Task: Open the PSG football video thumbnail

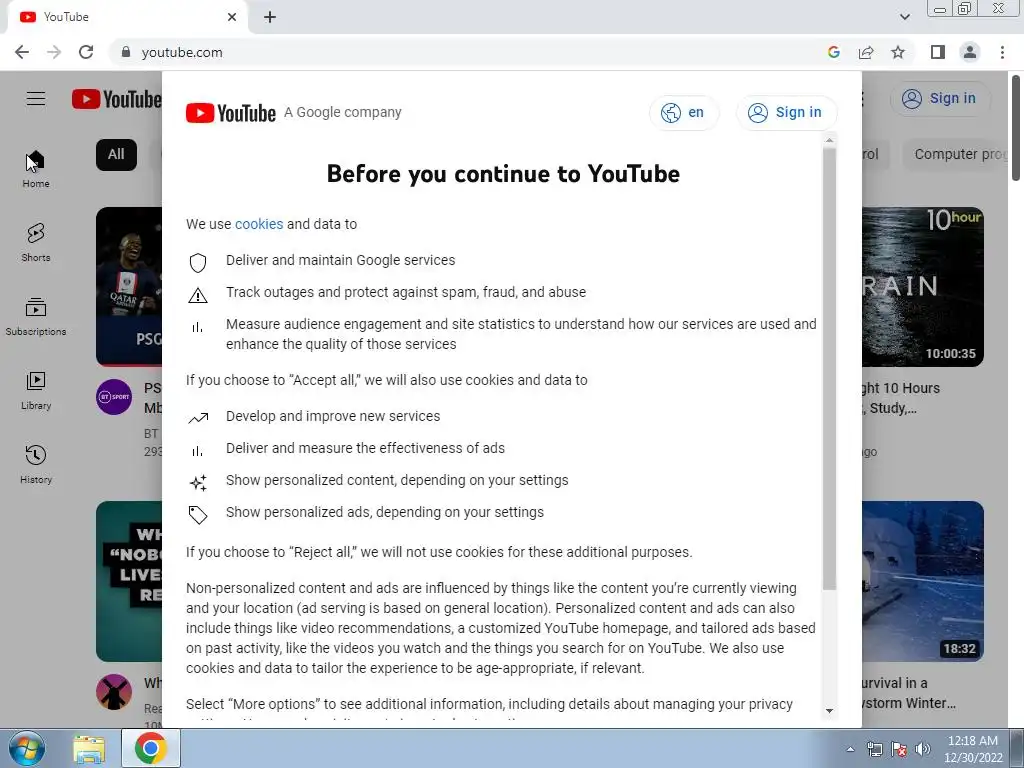Action: point(129,287)
